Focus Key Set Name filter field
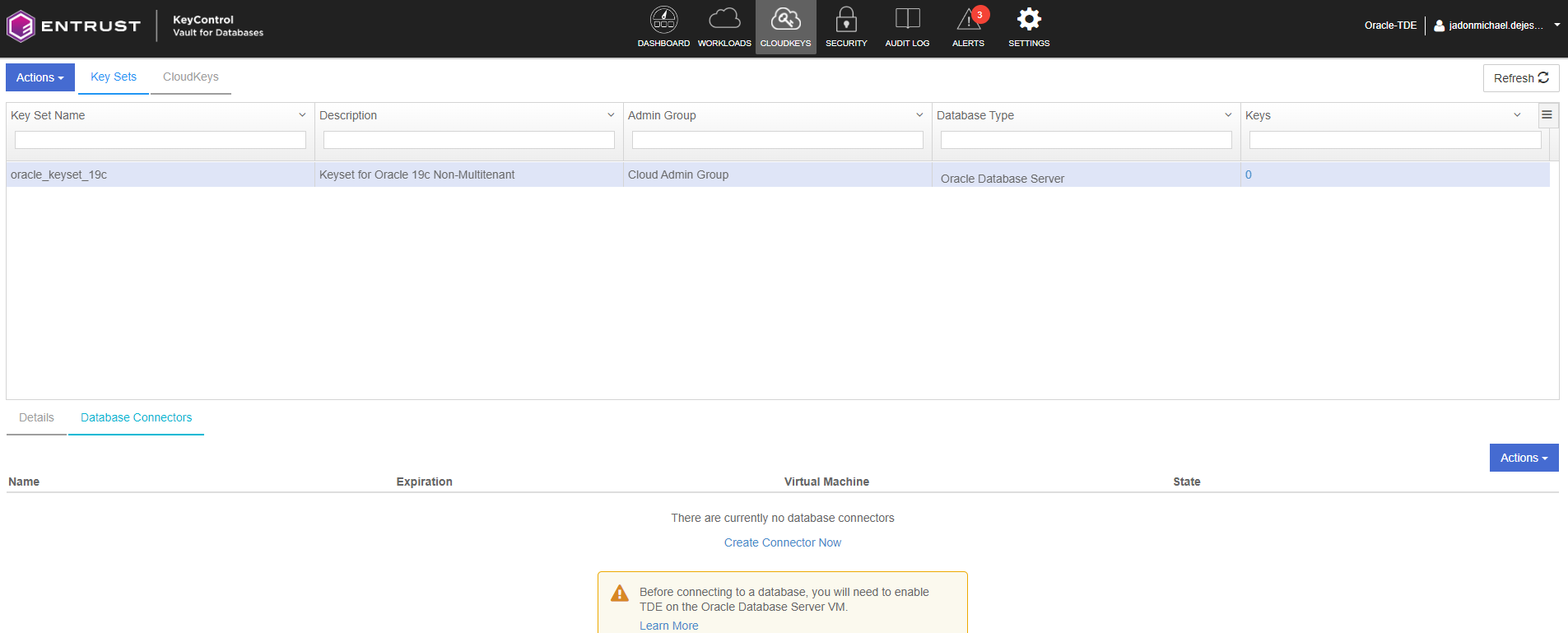Image resolution: width=1568 pixels, height=633 pixels. tap(161, 140)
